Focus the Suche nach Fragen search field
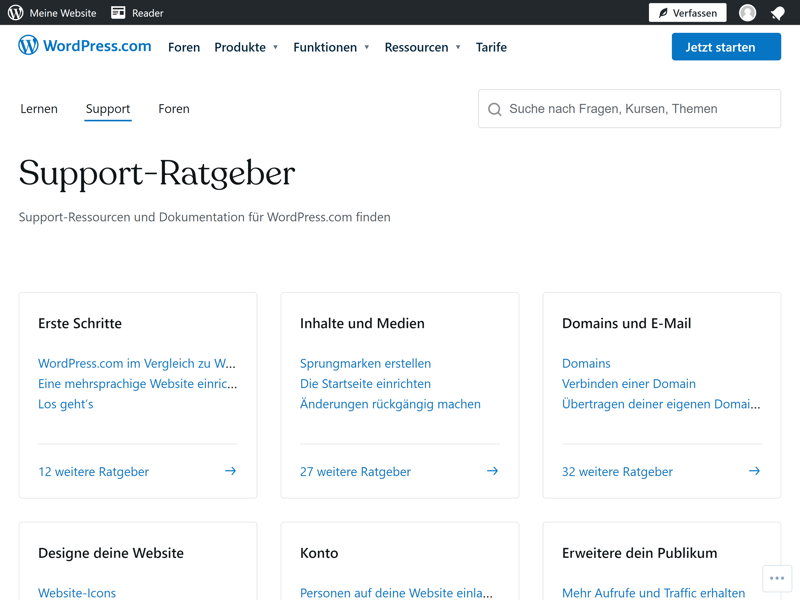Screen dimensions: 800x600 [640, 109]
